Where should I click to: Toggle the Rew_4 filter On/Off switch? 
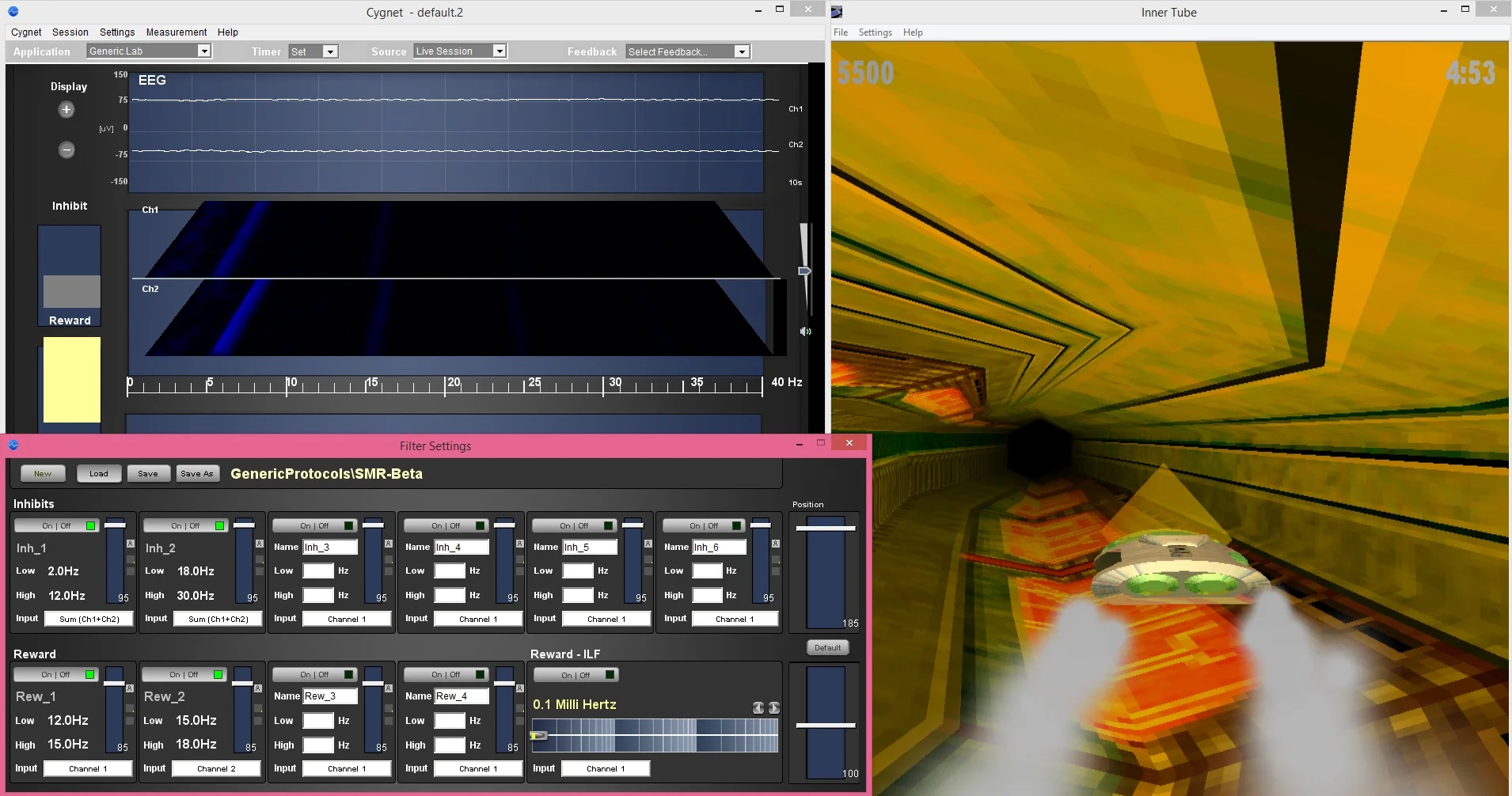446,674
